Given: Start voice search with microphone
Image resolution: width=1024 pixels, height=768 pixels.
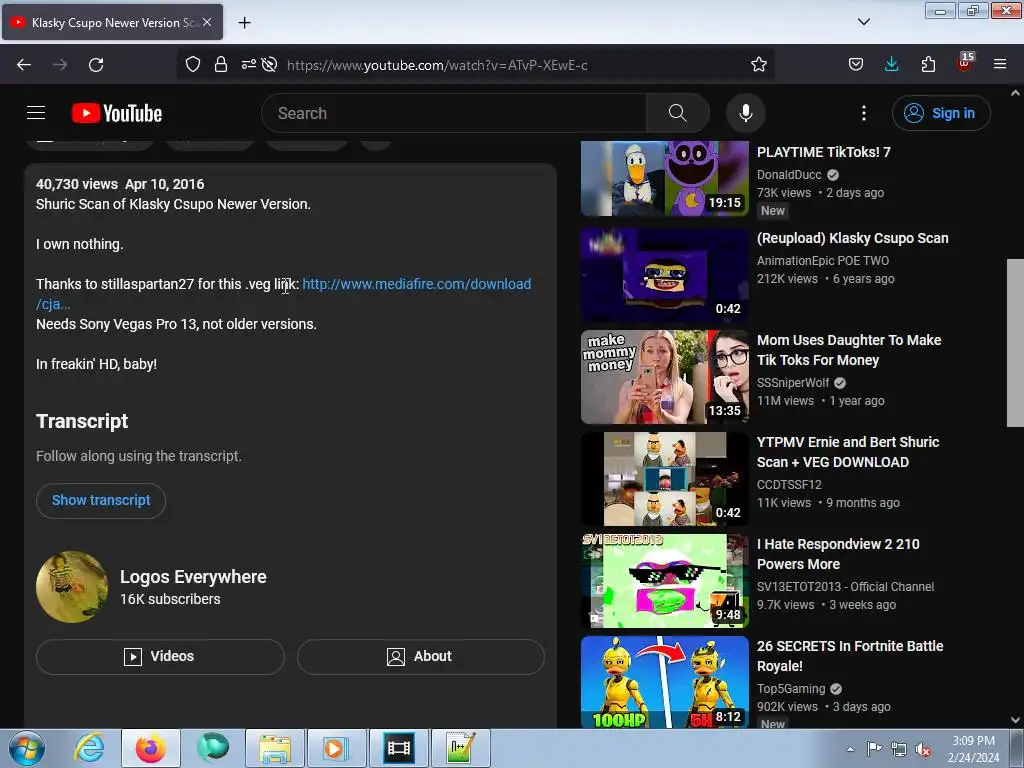Looking at the screenshot, I should [746, 113].
